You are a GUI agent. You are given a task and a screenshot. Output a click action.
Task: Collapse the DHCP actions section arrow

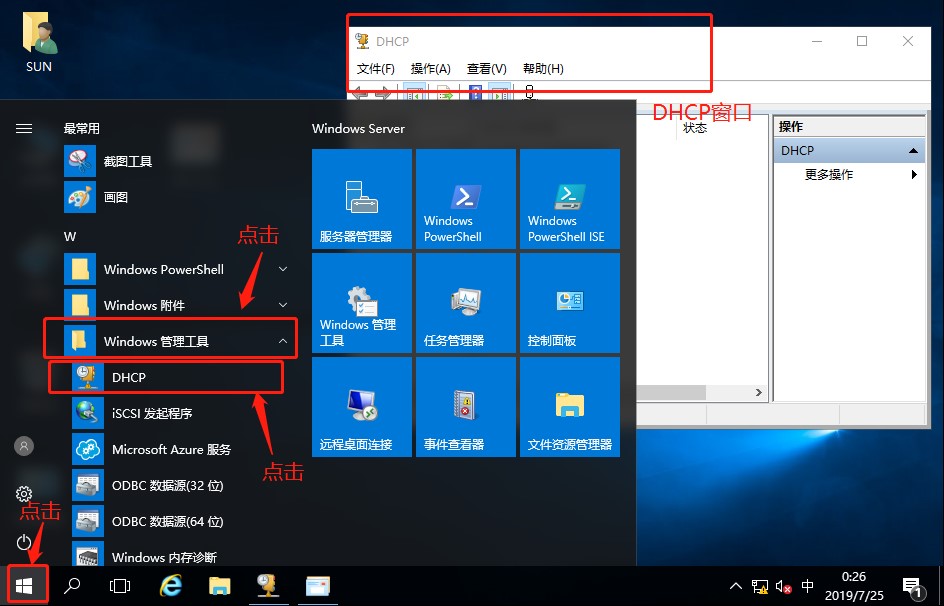913,150
